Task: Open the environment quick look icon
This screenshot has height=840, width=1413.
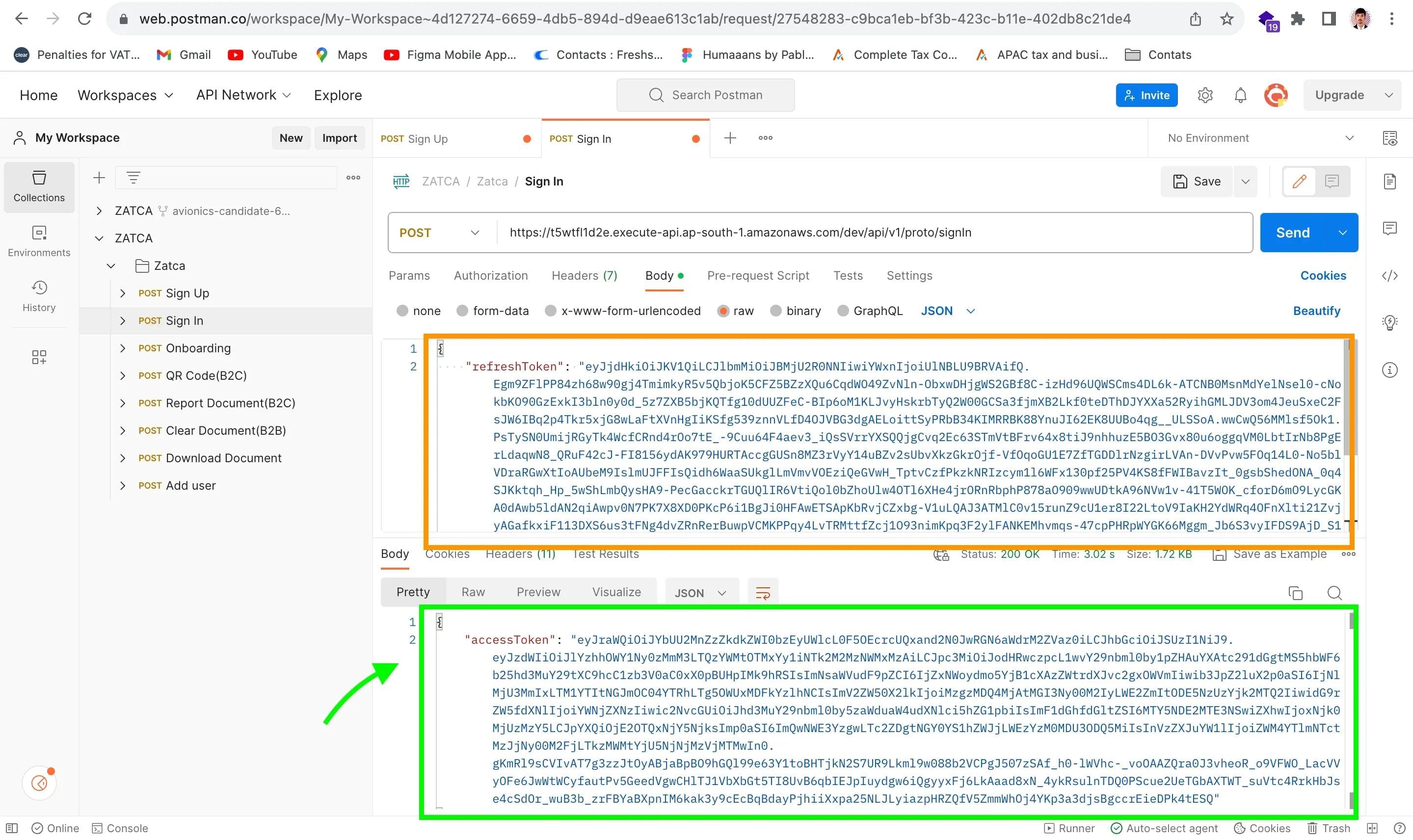Action: click(1390, 138)
